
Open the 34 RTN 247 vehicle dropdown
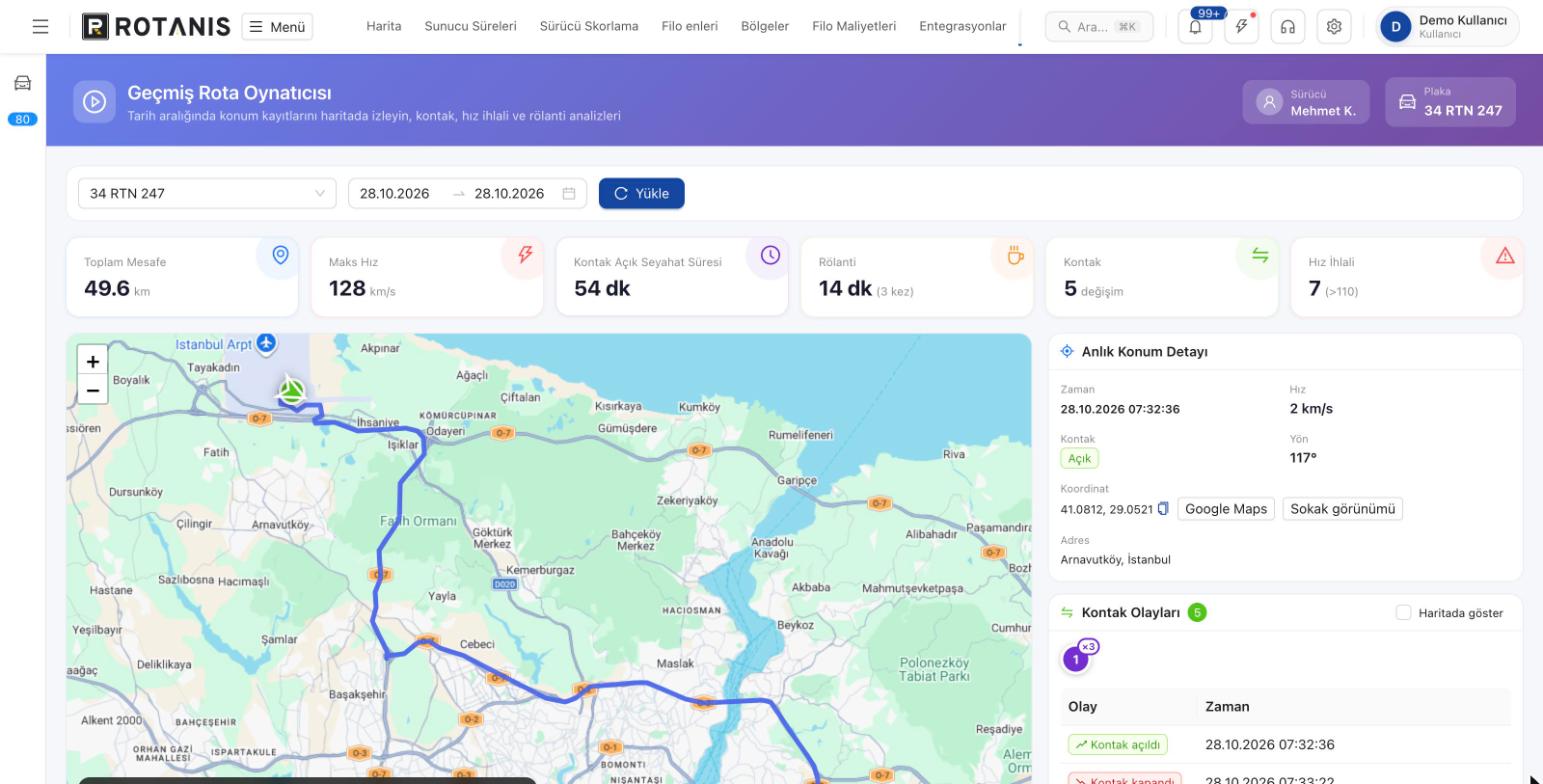tap(207, 193)
